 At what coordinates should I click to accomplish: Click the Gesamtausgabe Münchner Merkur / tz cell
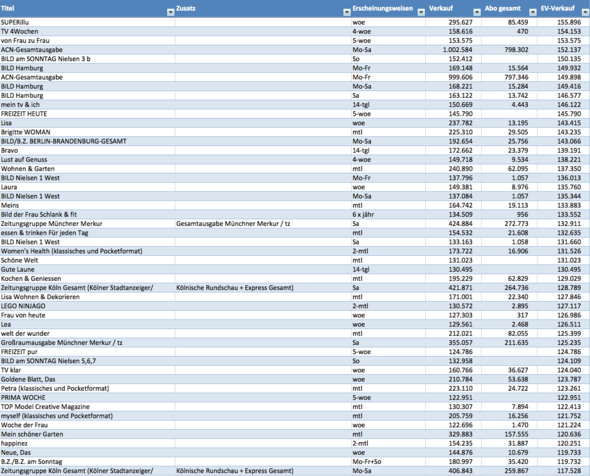[263, 224]
